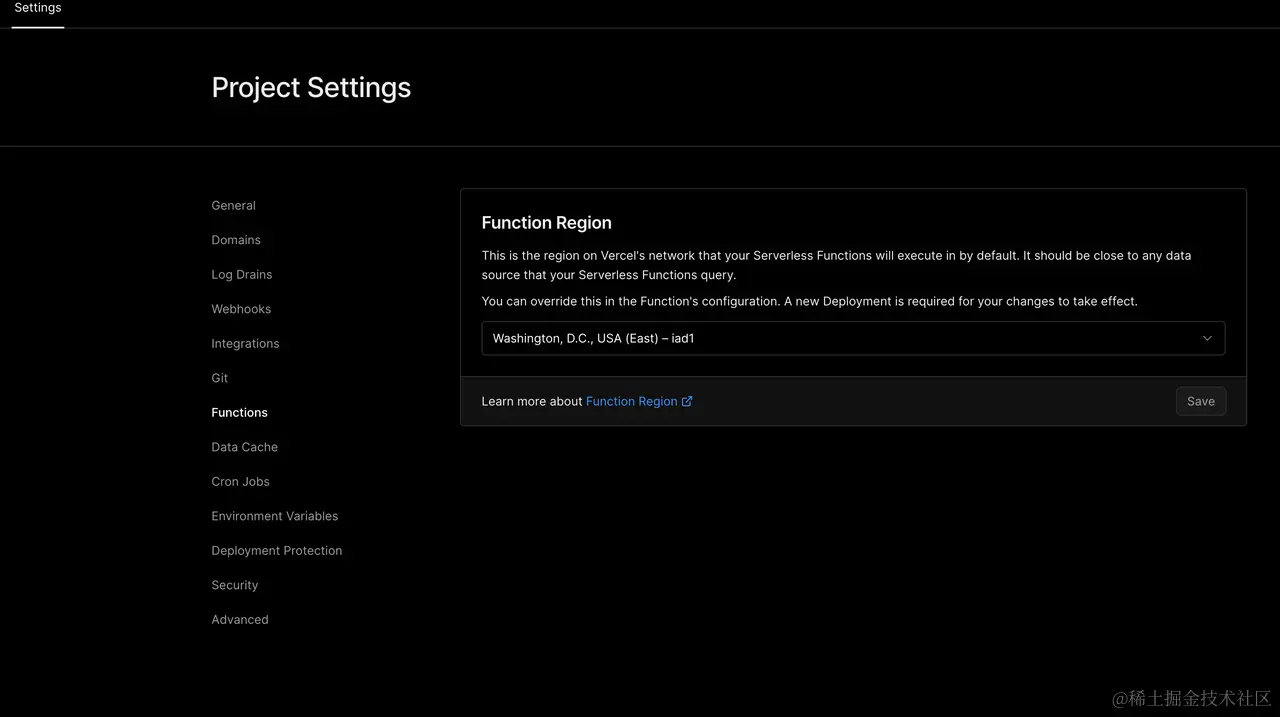Navigate to the Webhooks section
Screen dimensions: 1280x717
[241, 309]
